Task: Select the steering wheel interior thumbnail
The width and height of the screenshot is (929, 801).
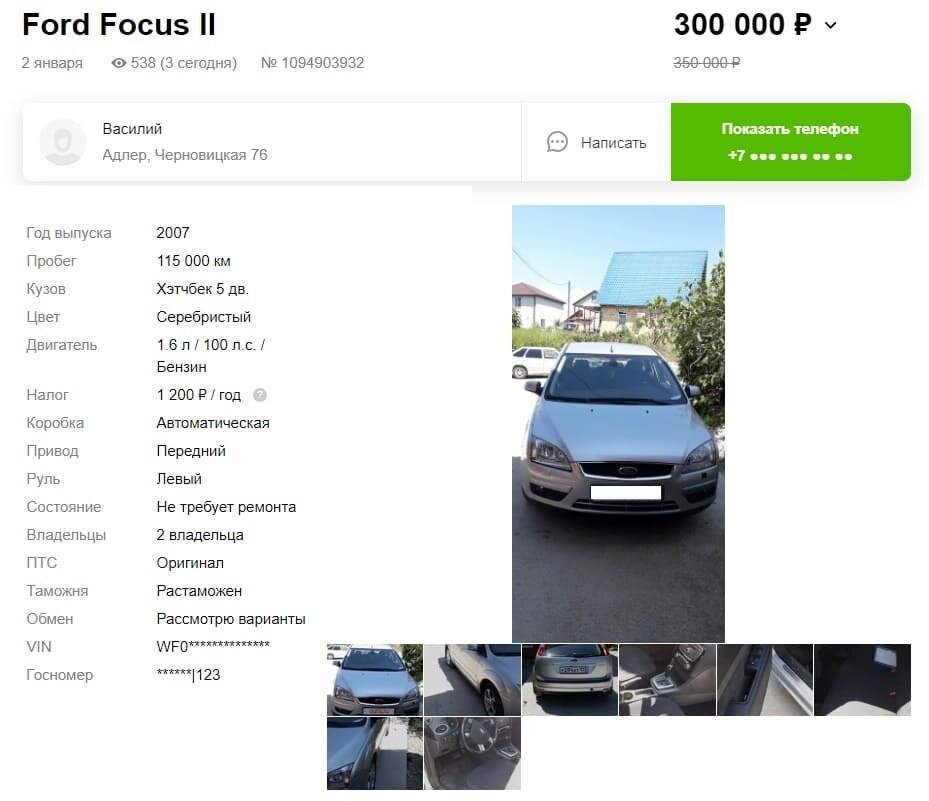Action: coord(472,753)
